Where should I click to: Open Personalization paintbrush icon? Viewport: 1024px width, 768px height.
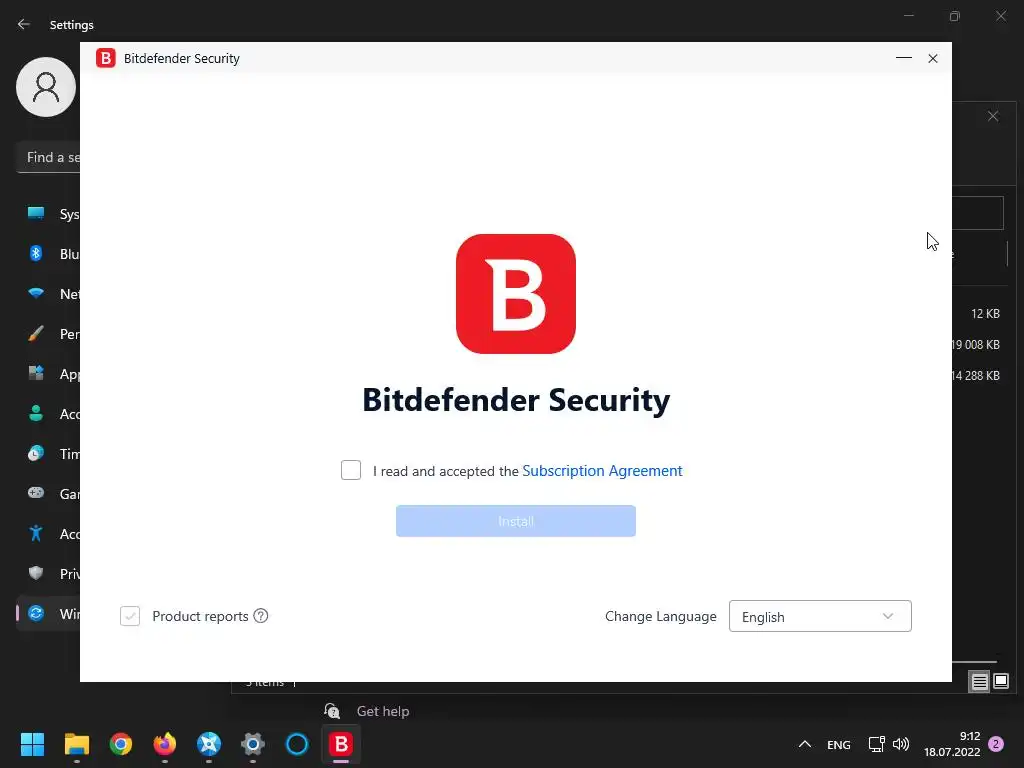[36, 334]
